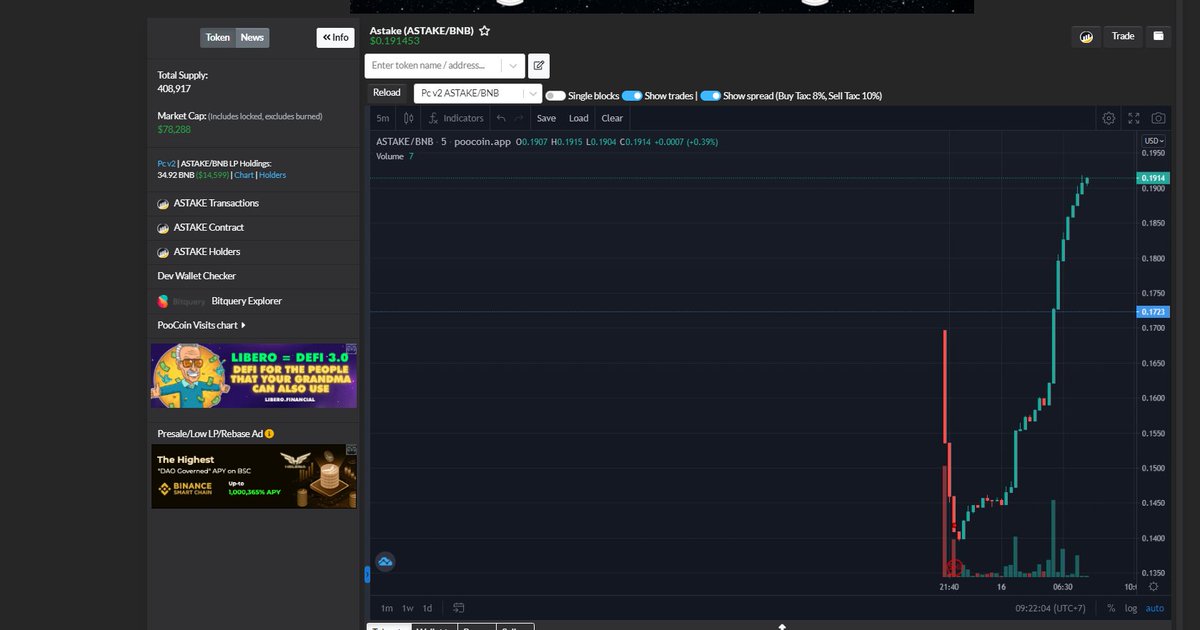The height and width of the screenshot is (630, 1200).
Task: Open the token edit icon beside search
Action: (x=539, y=66)
